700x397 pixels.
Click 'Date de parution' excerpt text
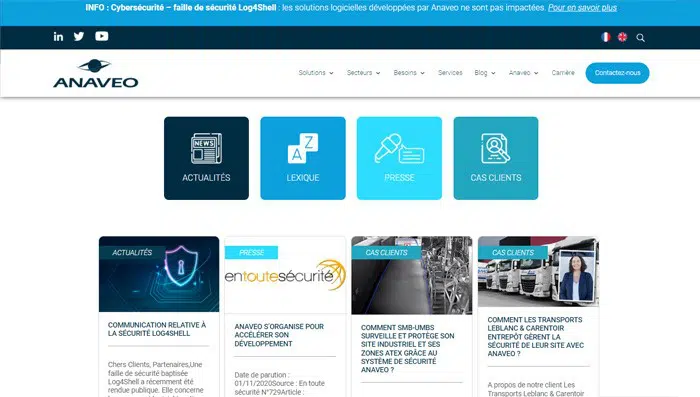pyautogui.click(x=279, y=384)
